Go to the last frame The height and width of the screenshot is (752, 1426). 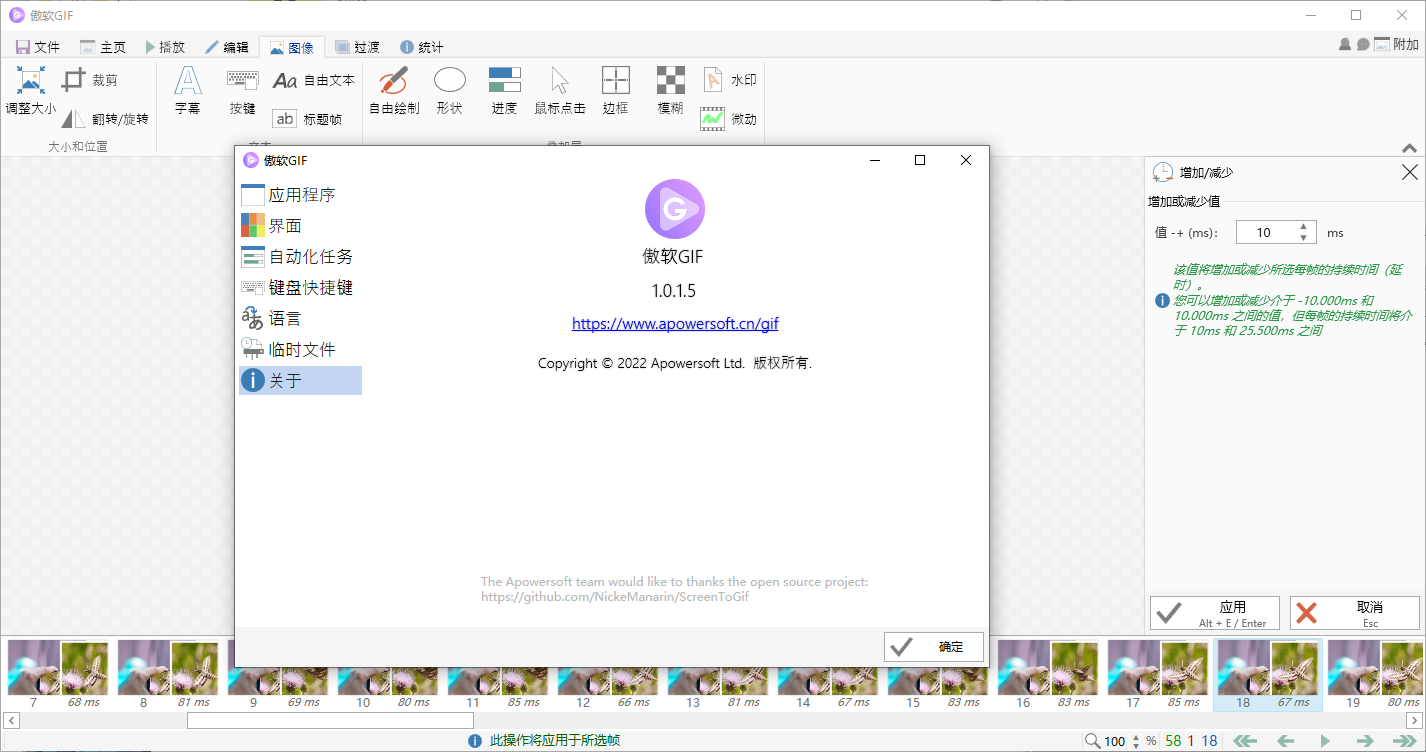pos(1404,741)
